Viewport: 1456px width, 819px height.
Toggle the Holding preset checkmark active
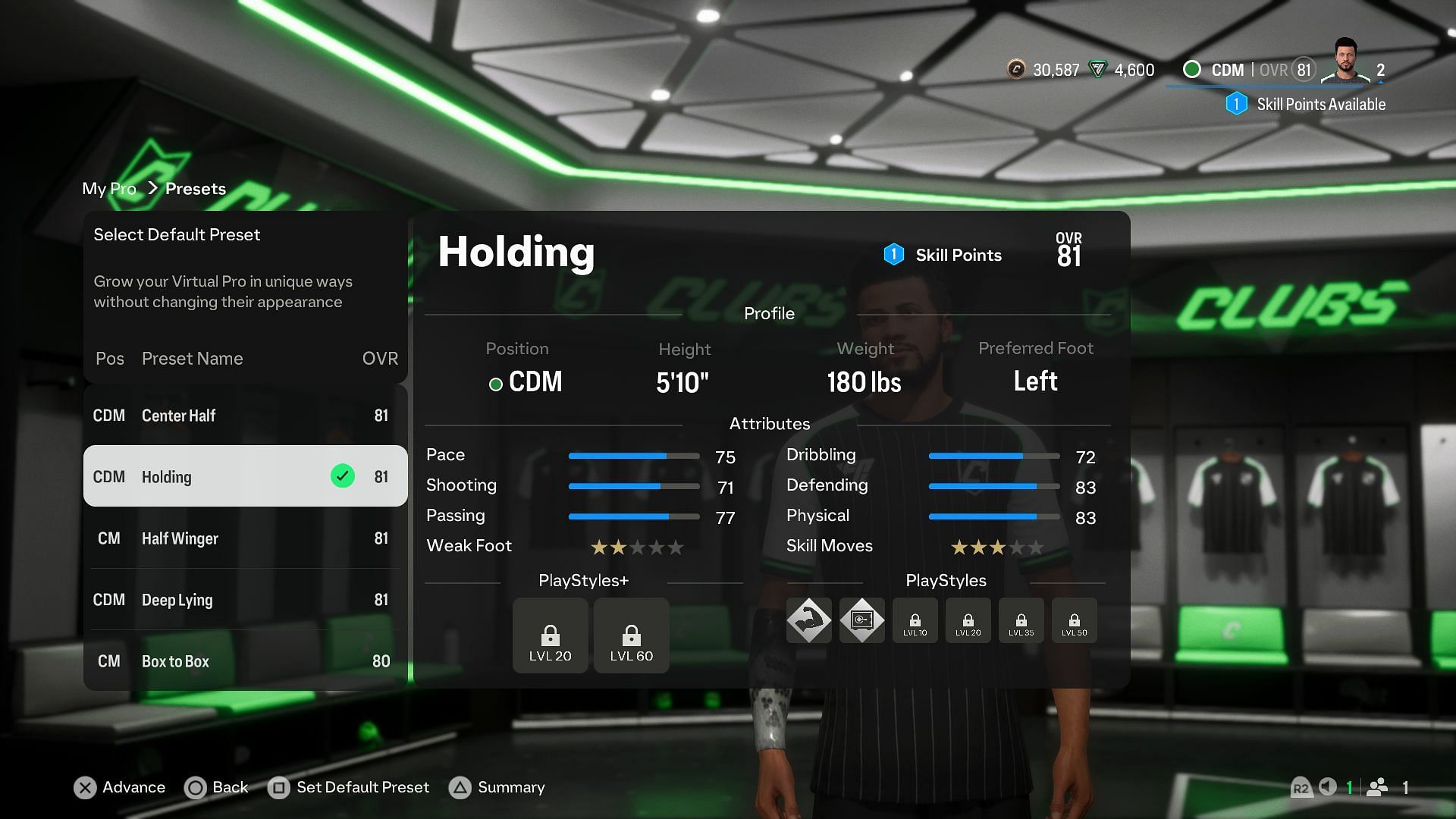coord(342,476)
